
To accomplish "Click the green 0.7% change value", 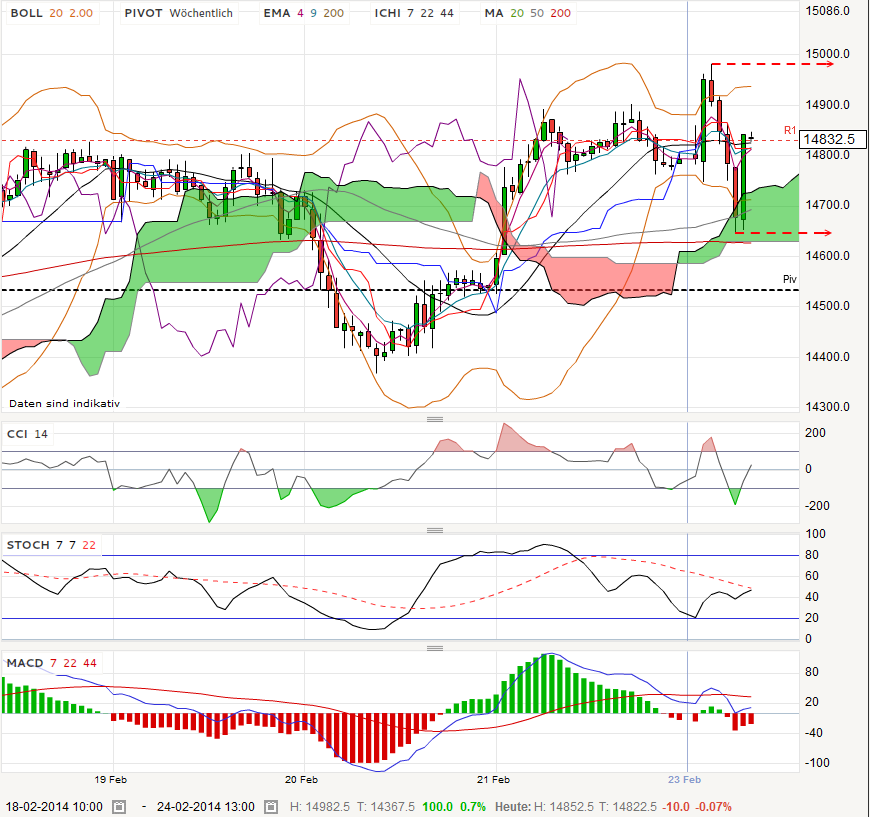I will (473, 806).
